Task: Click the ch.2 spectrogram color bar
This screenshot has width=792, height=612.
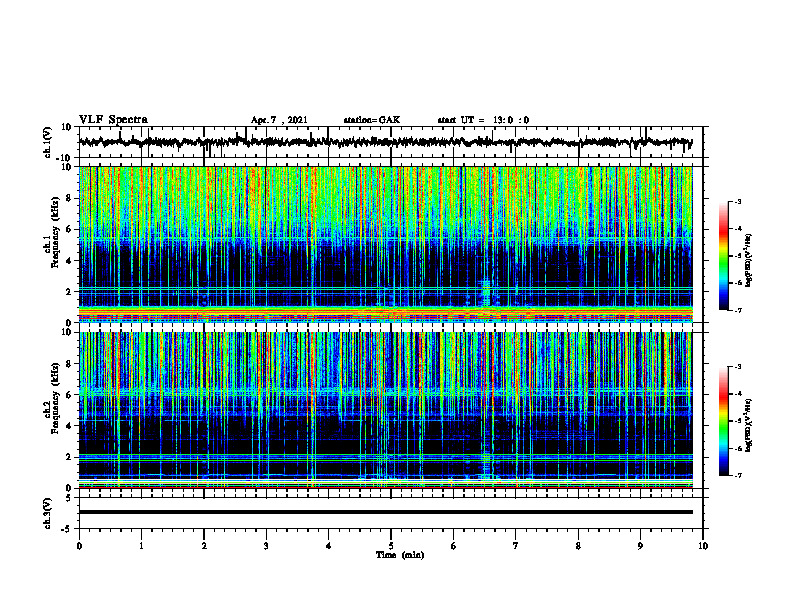Action: click(724, 421)
